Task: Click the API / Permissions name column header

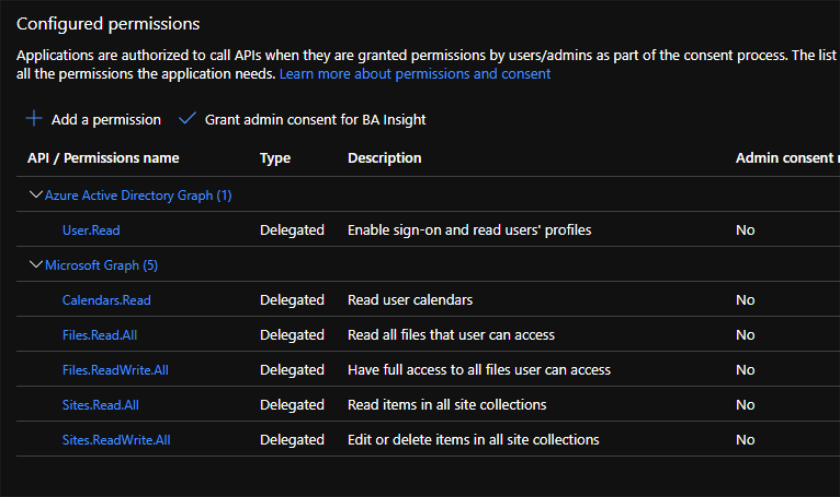Action: (x=103, y=158)
